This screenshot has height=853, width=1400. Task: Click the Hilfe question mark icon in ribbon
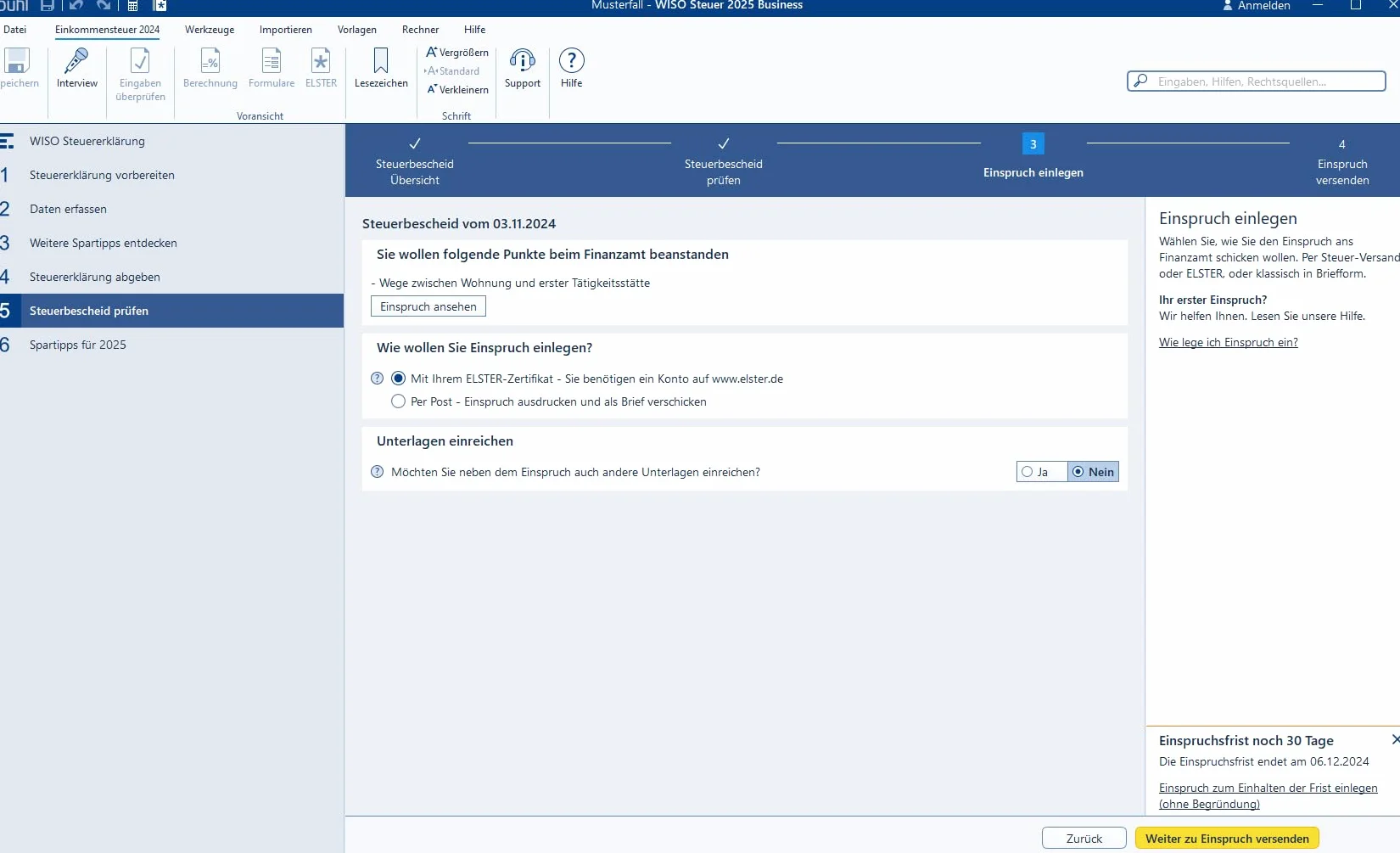[572, 61]
